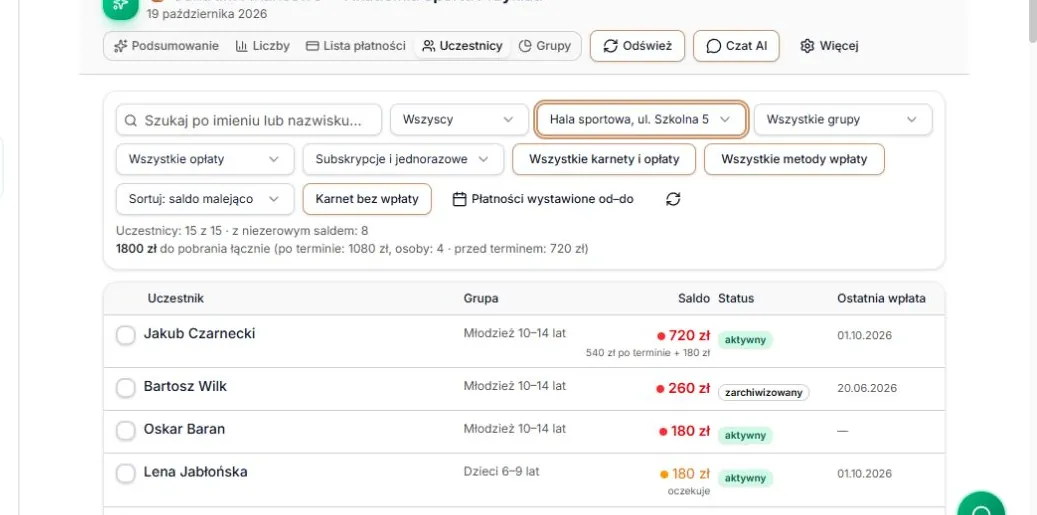Click the Uczestnik column header
The image size is (1037, 515).
tap(176, 298)
